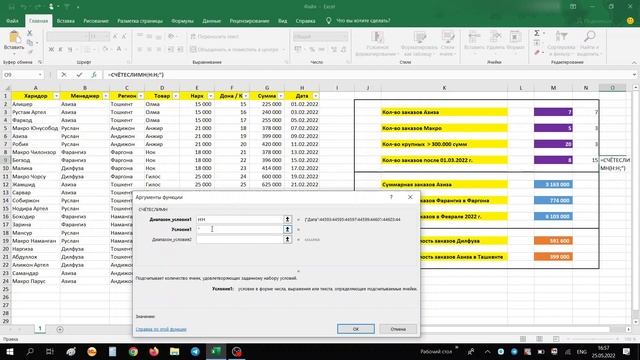Click Отмена in function arguments dialog
The image size is (640, 360).
click(398, 329)
